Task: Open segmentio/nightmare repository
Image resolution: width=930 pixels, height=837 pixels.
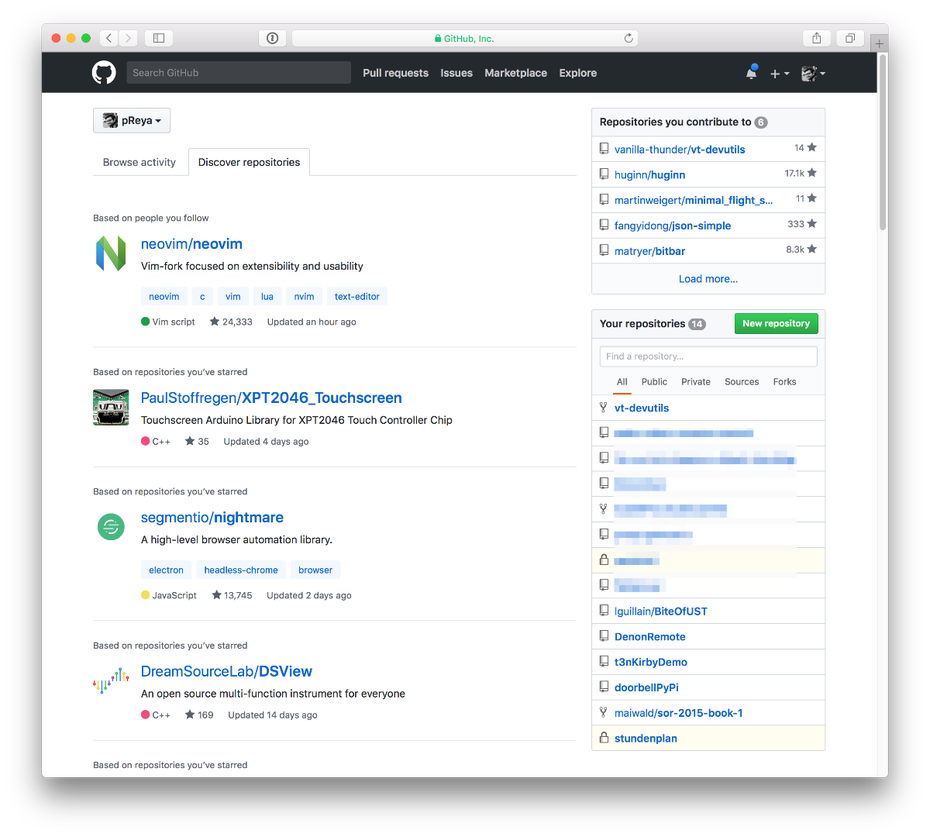Action: (212, 517)
